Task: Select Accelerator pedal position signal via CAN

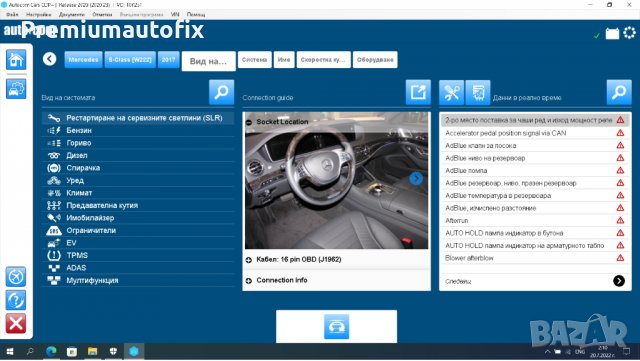Action: point(535,133)
